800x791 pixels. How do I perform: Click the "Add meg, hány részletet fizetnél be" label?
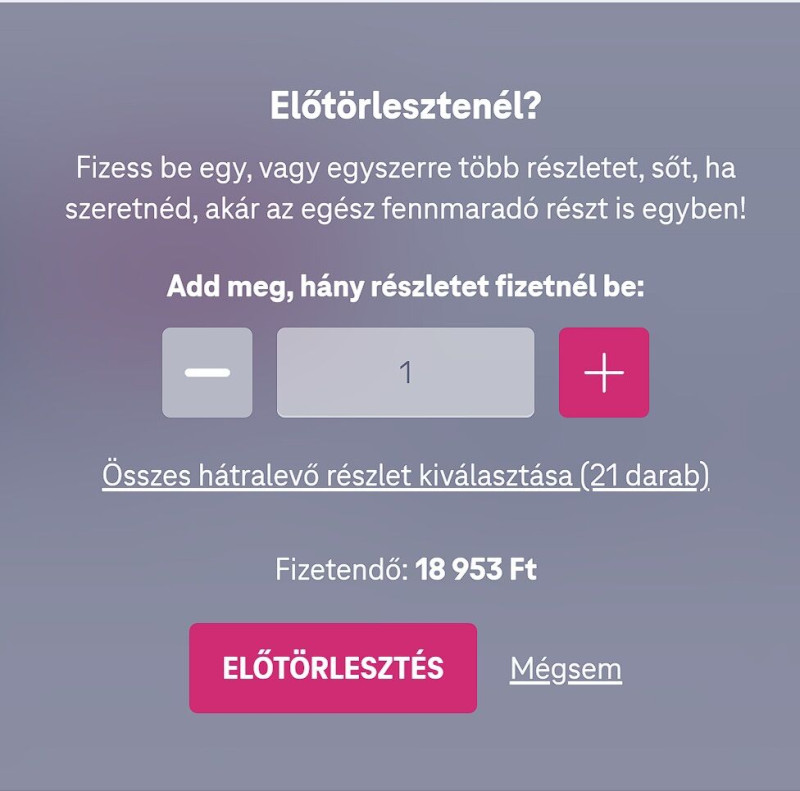405,287
